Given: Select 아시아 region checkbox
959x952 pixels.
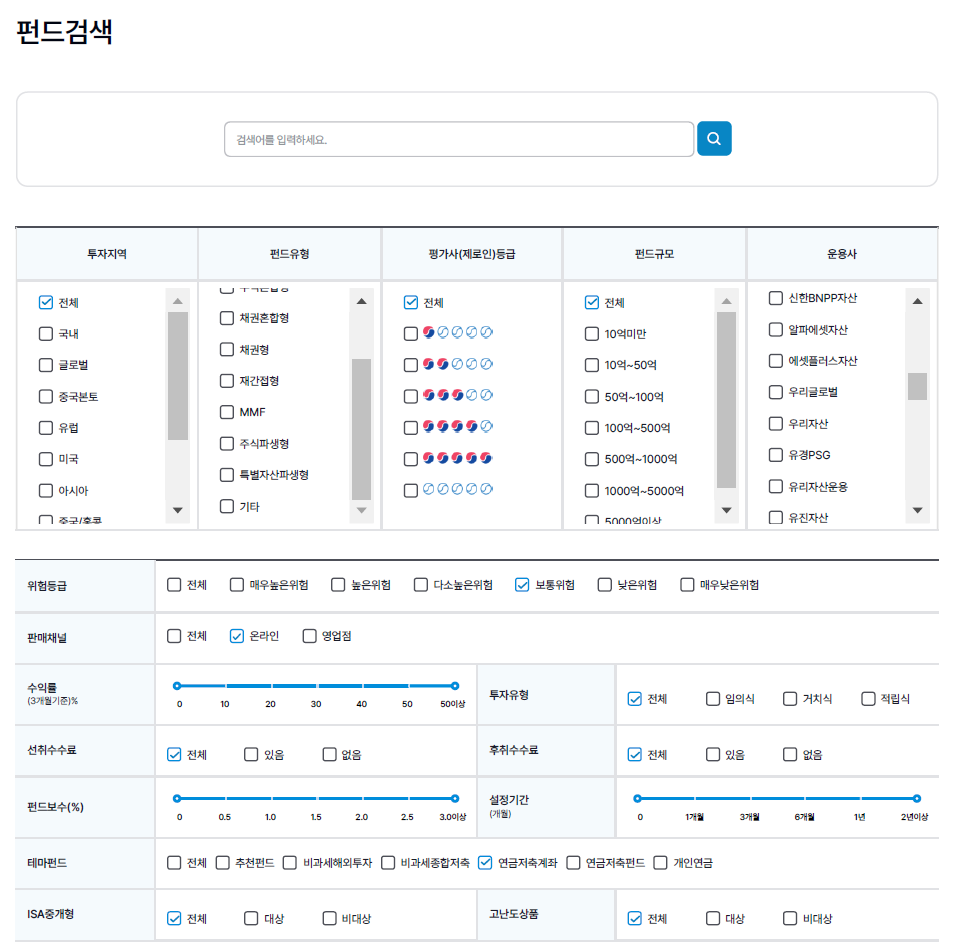Looking at the screenshot, I should (x=46, y=490).
